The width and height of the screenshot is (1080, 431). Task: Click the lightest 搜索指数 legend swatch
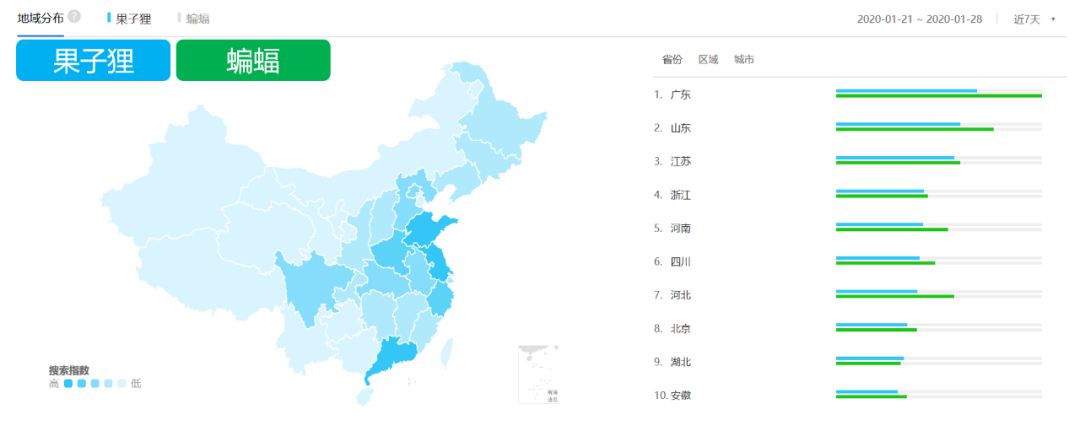point(121,383)
